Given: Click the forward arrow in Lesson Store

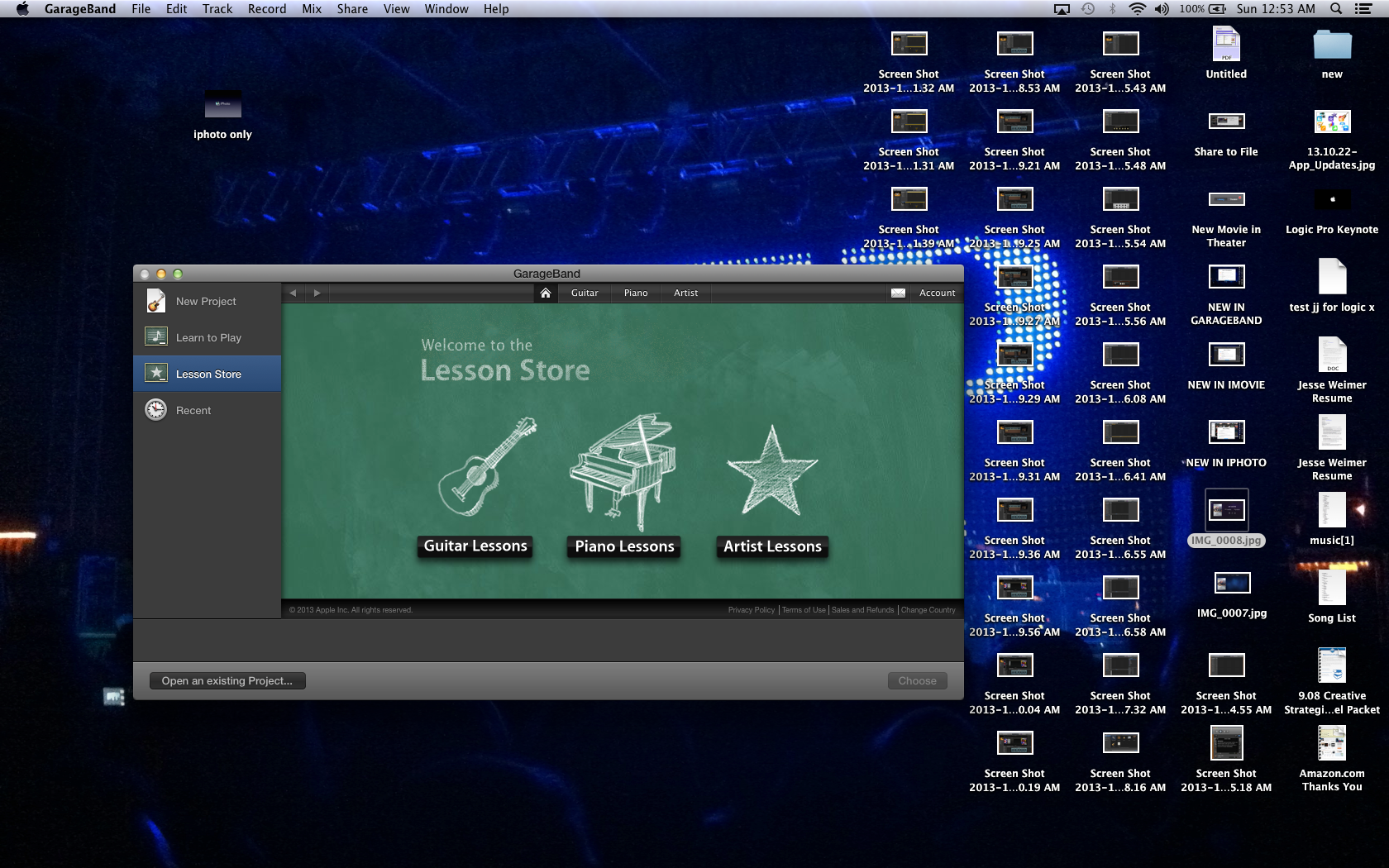Looking at the screenshot, I should point(317,293).
